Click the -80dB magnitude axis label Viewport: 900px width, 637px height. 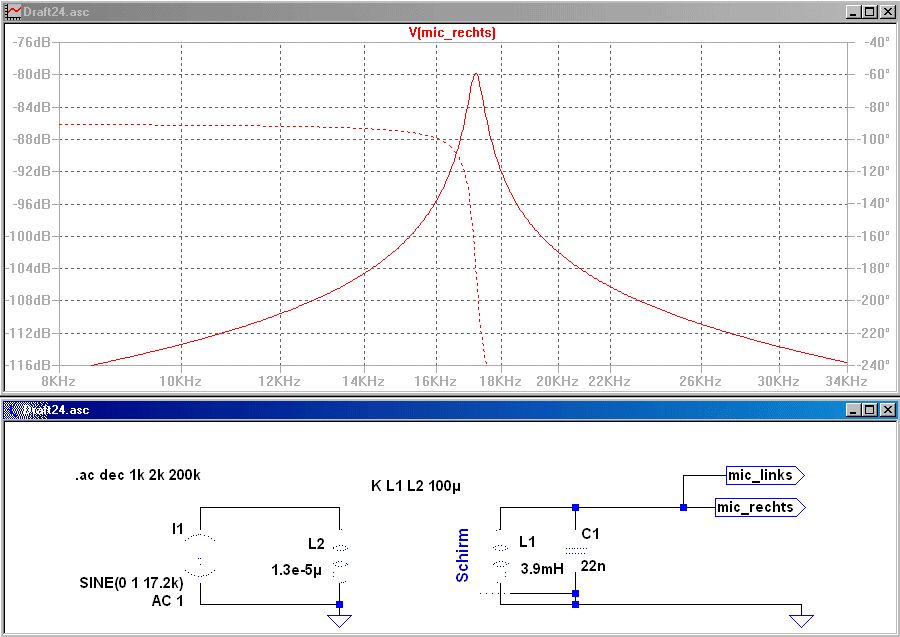(x=31, y=75)
